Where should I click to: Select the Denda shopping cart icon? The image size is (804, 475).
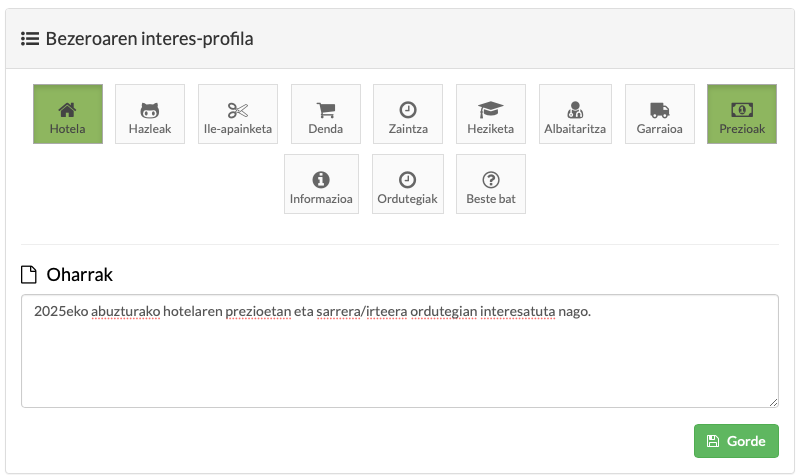point(326,110)
